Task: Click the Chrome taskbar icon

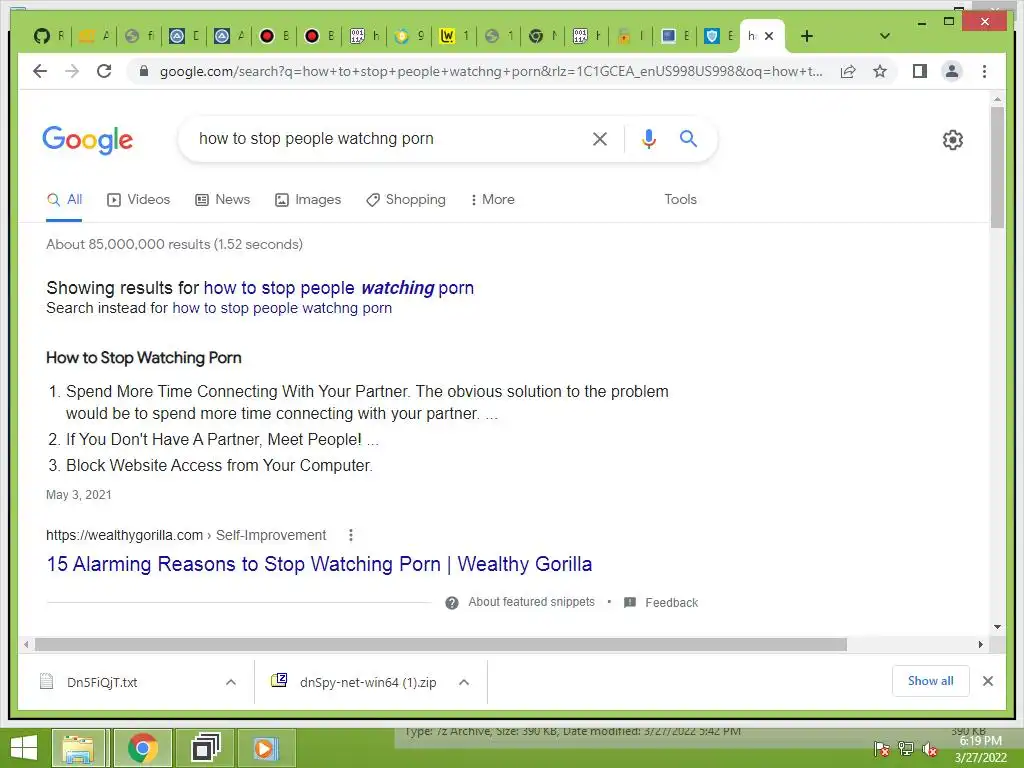Action: pyautogui.click(x=142, y=748)
